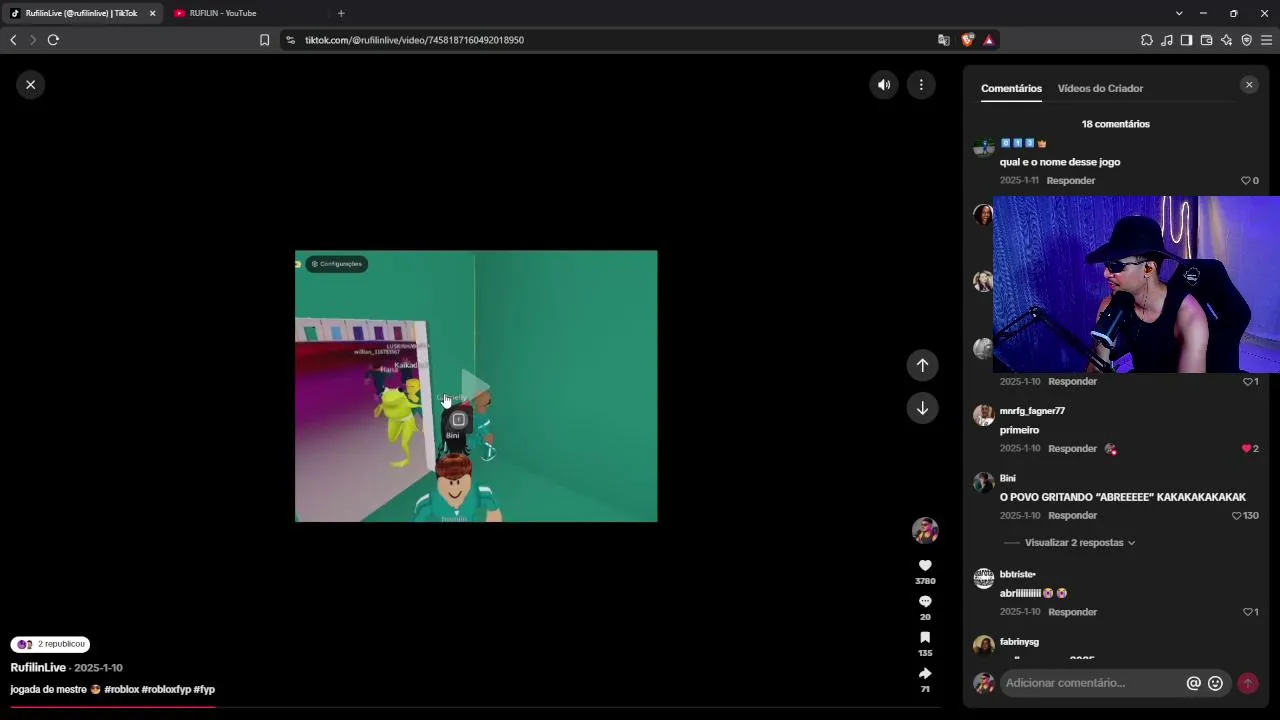Reply to the 'primeiro' comment
1280x720 pixels.
pos(1072,449)
